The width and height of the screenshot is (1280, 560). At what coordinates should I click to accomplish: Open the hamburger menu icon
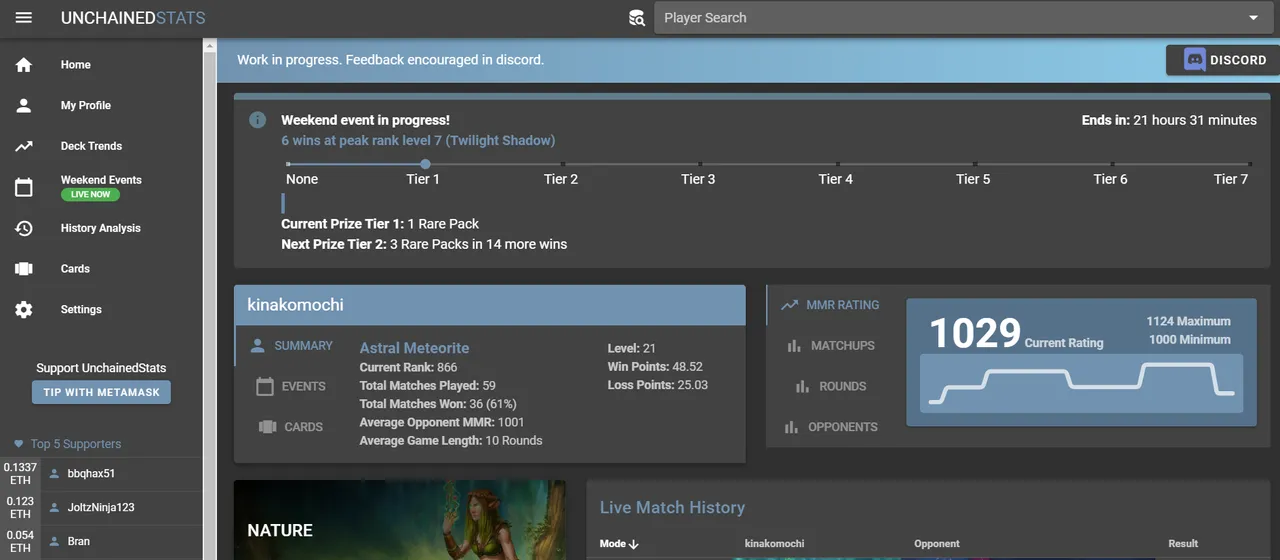(24, 18)
